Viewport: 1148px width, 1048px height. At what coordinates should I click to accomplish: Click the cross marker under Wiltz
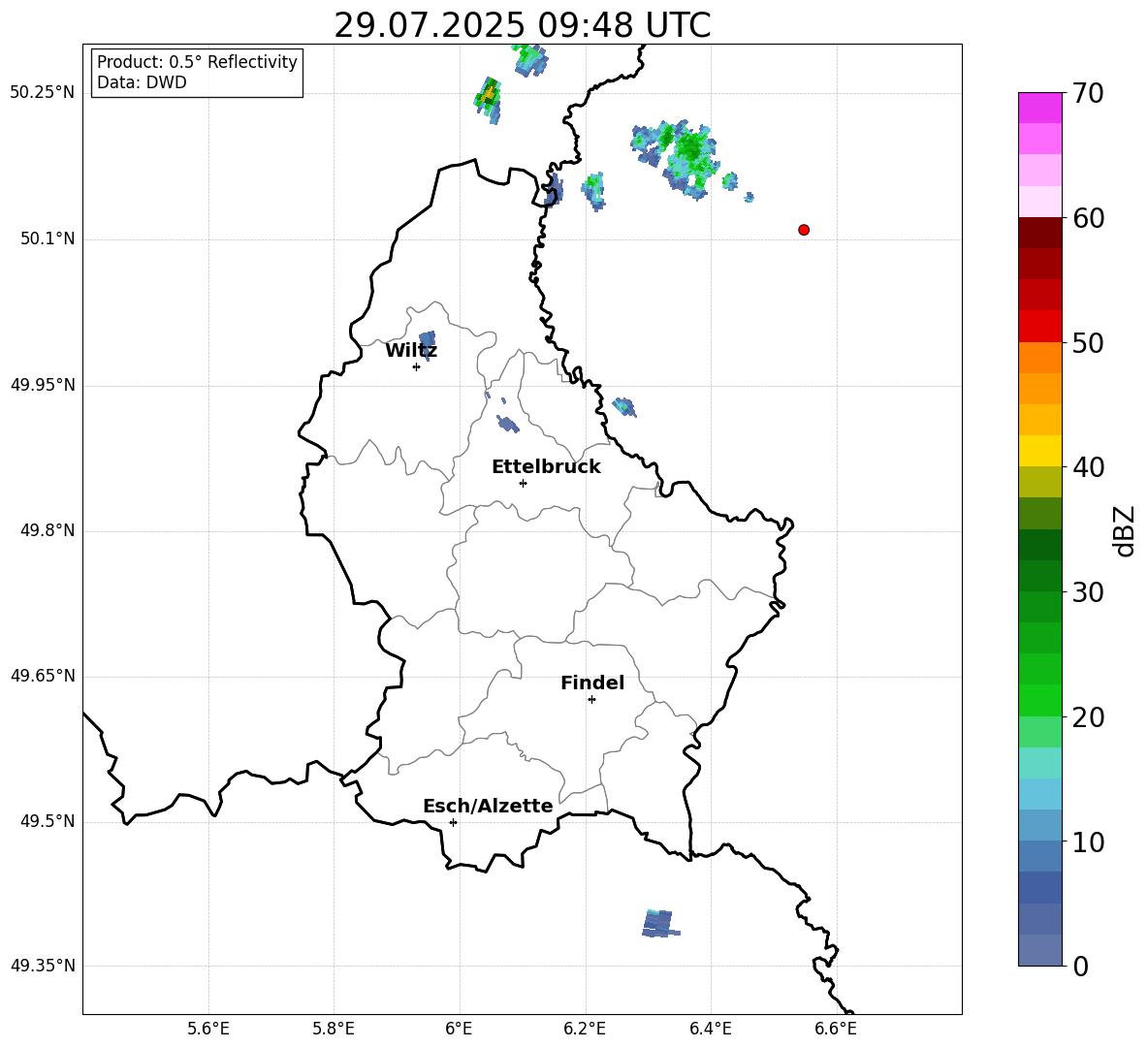click(x=417, y=366)
